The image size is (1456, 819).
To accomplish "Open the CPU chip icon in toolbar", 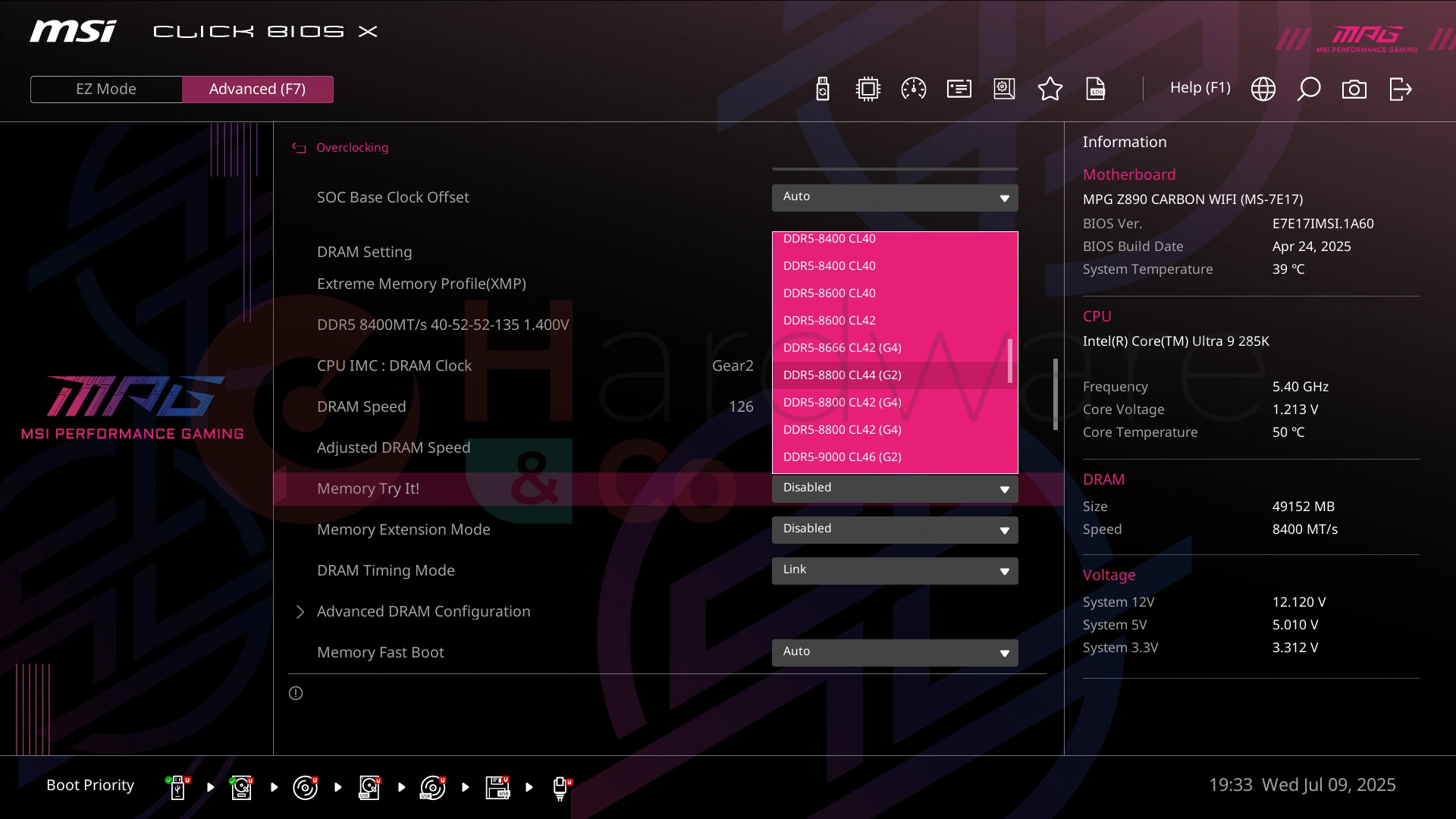I will click(x=868, y=89).
